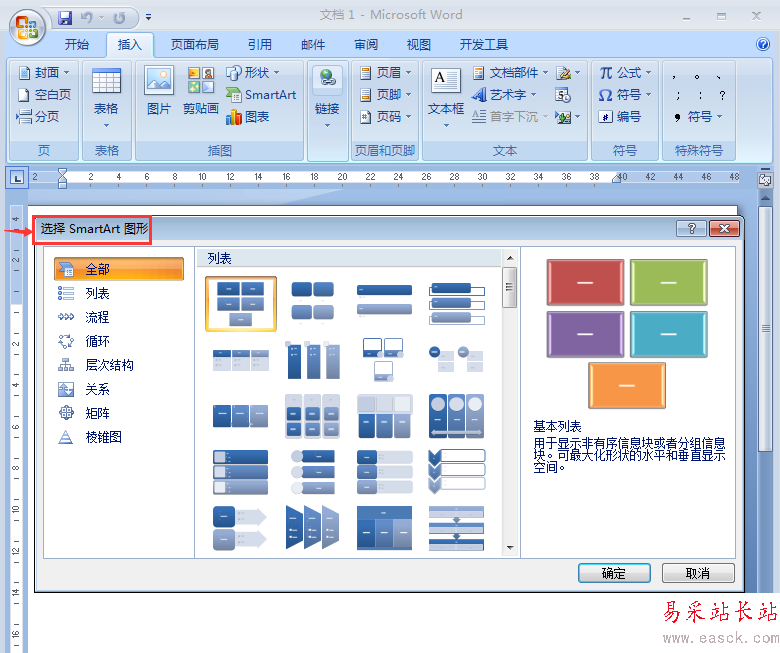The height and width of the screenshot is (653, 780).
Task: Insert a 图表 chart
Action: click(x=248, y=116)
